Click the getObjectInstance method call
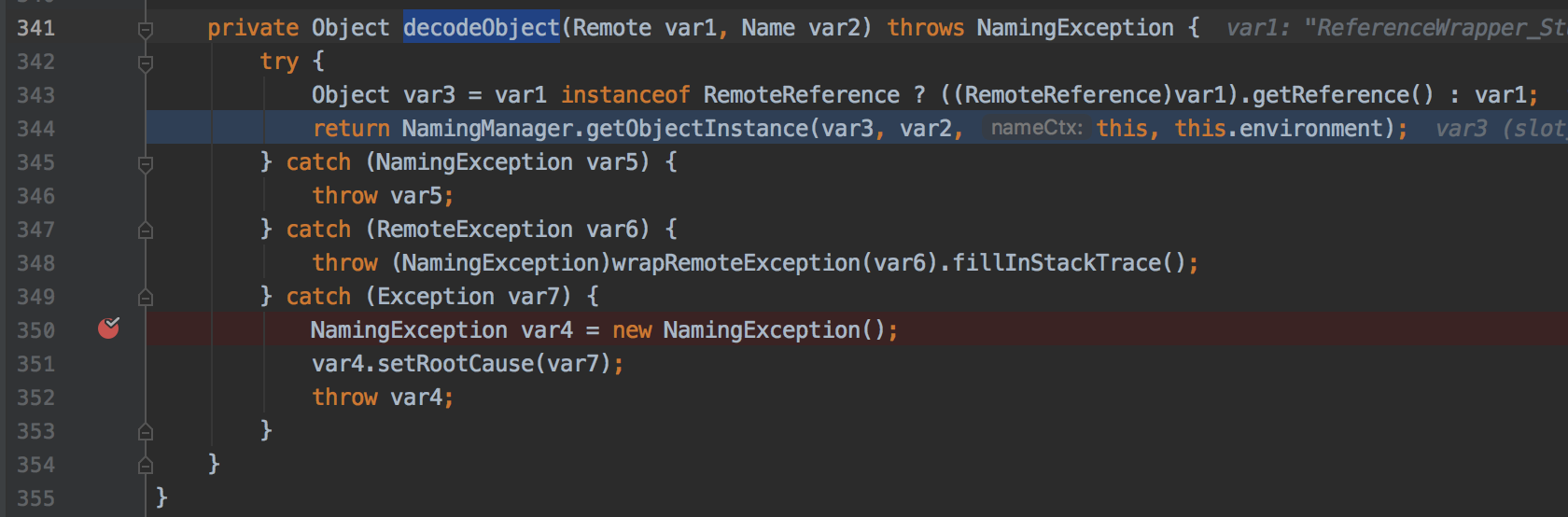1568x517 pixels. [x=697, y=129]
